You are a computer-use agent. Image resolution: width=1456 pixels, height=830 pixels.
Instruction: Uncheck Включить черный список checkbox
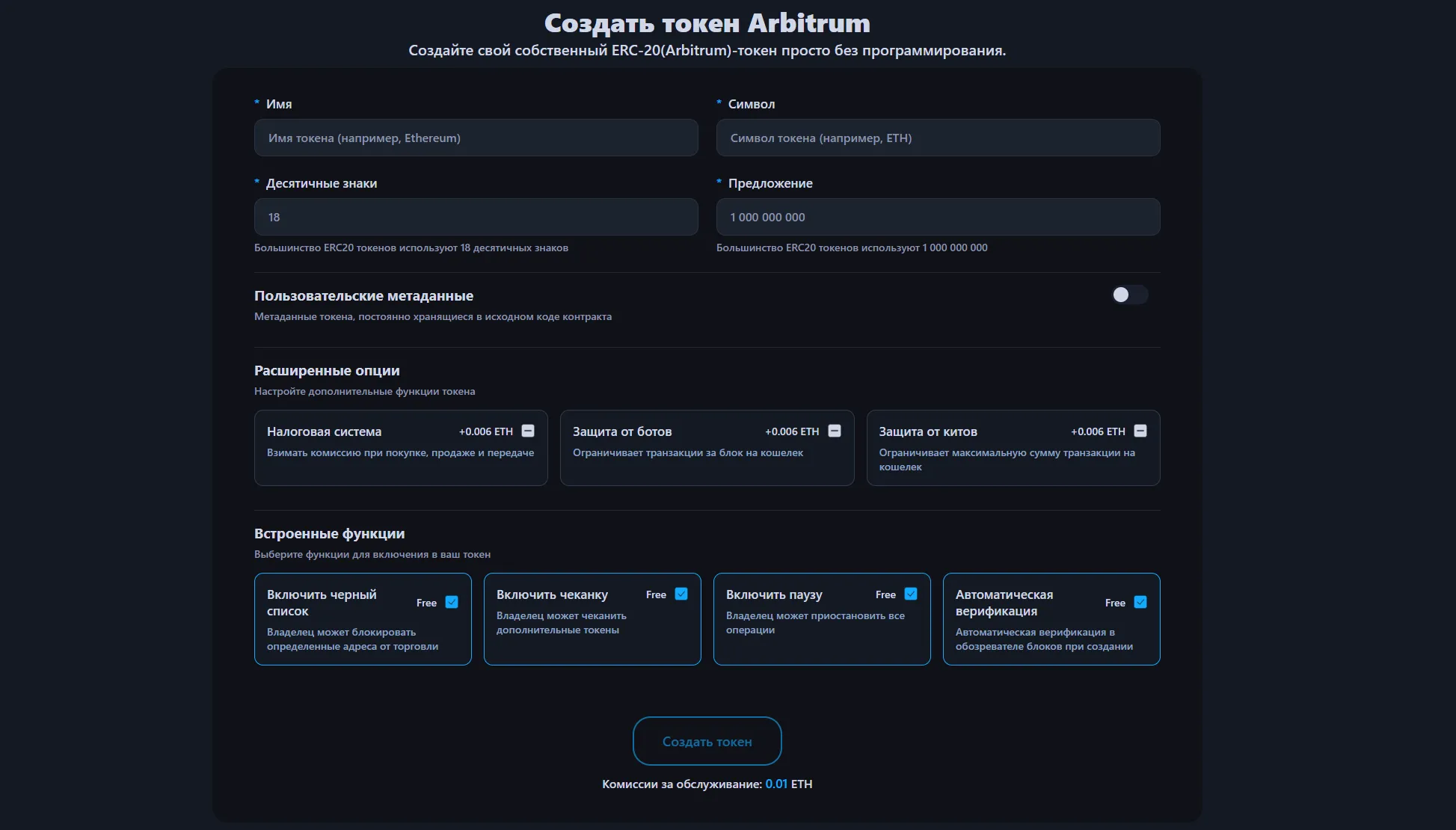point(452,602)
